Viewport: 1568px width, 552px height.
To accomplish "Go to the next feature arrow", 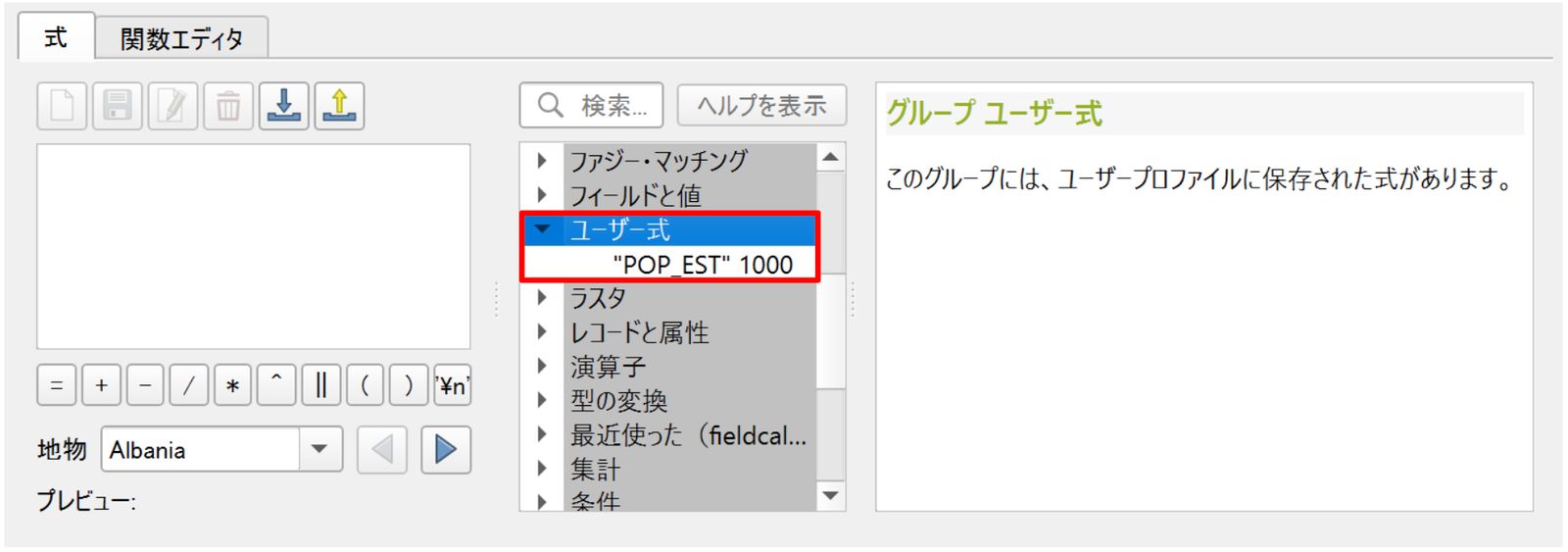I will click(446, 450).
